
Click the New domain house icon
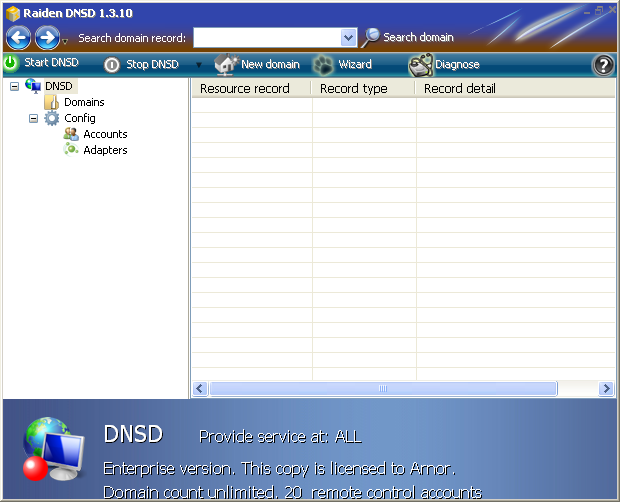(x=226, y=64)
